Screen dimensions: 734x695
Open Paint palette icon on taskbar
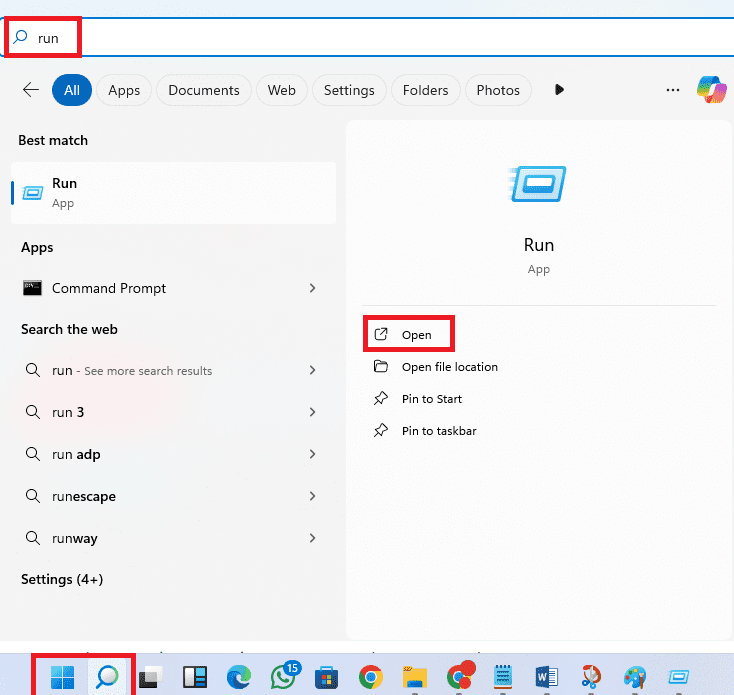[x=635, y=677]
